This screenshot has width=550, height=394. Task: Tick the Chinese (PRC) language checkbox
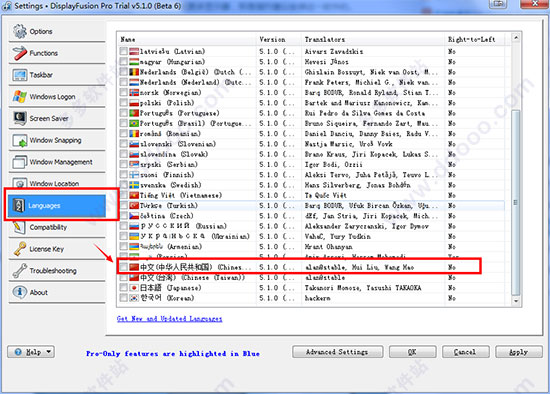123,267
